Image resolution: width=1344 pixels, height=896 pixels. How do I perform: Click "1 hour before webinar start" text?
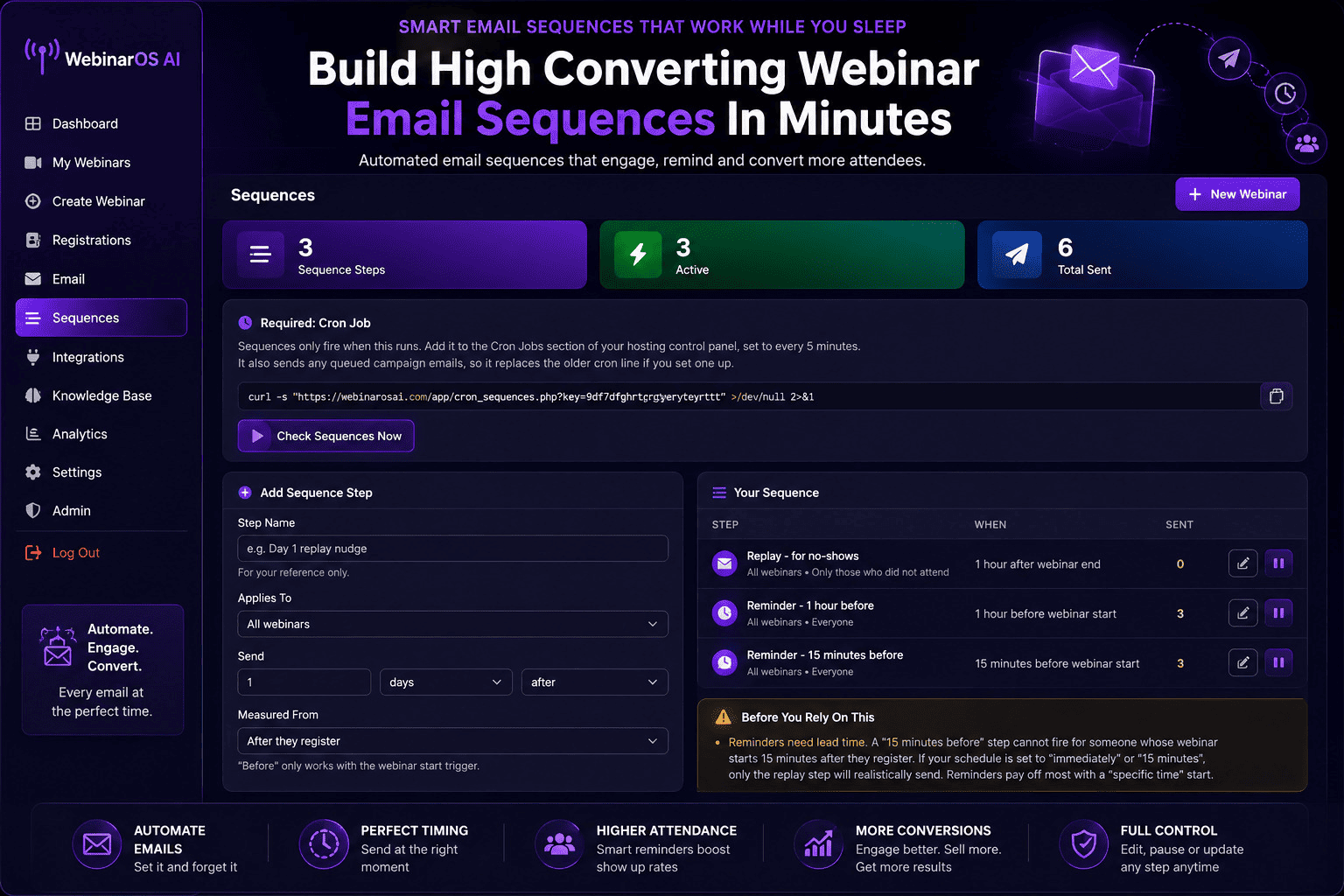tap(1046, 614)
